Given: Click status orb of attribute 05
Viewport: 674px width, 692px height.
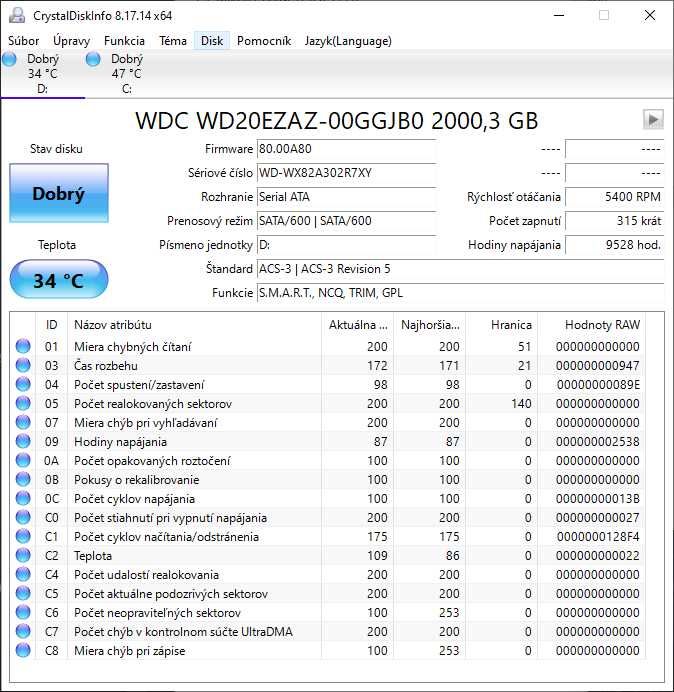Looking at the screenshot, I should click(23, 403).
